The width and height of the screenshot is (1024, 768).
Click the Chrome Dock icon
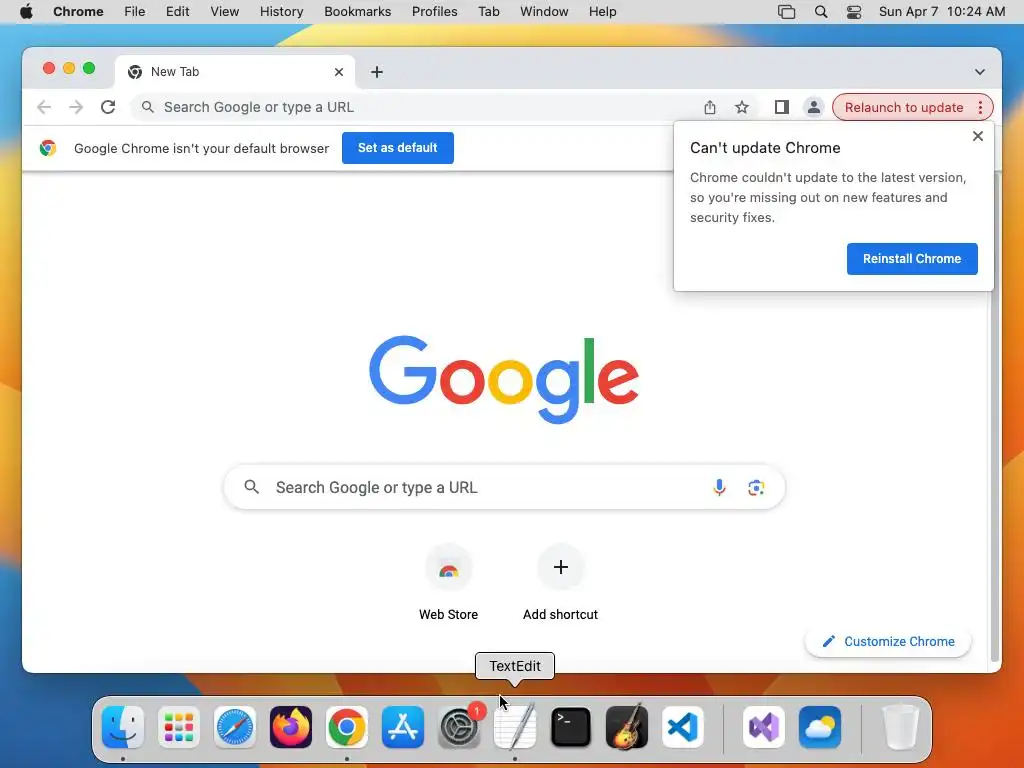tap(347, 727)
